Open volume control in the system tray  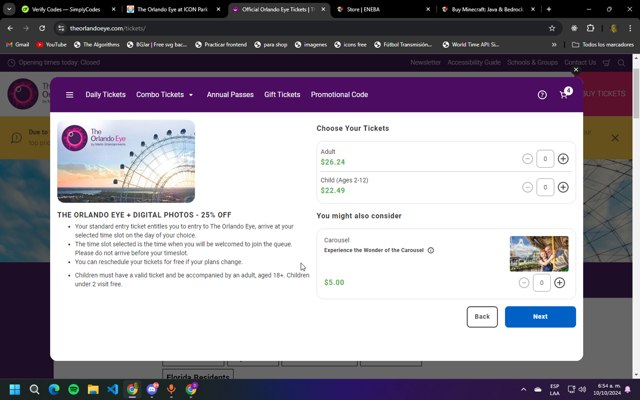point(582,389)
